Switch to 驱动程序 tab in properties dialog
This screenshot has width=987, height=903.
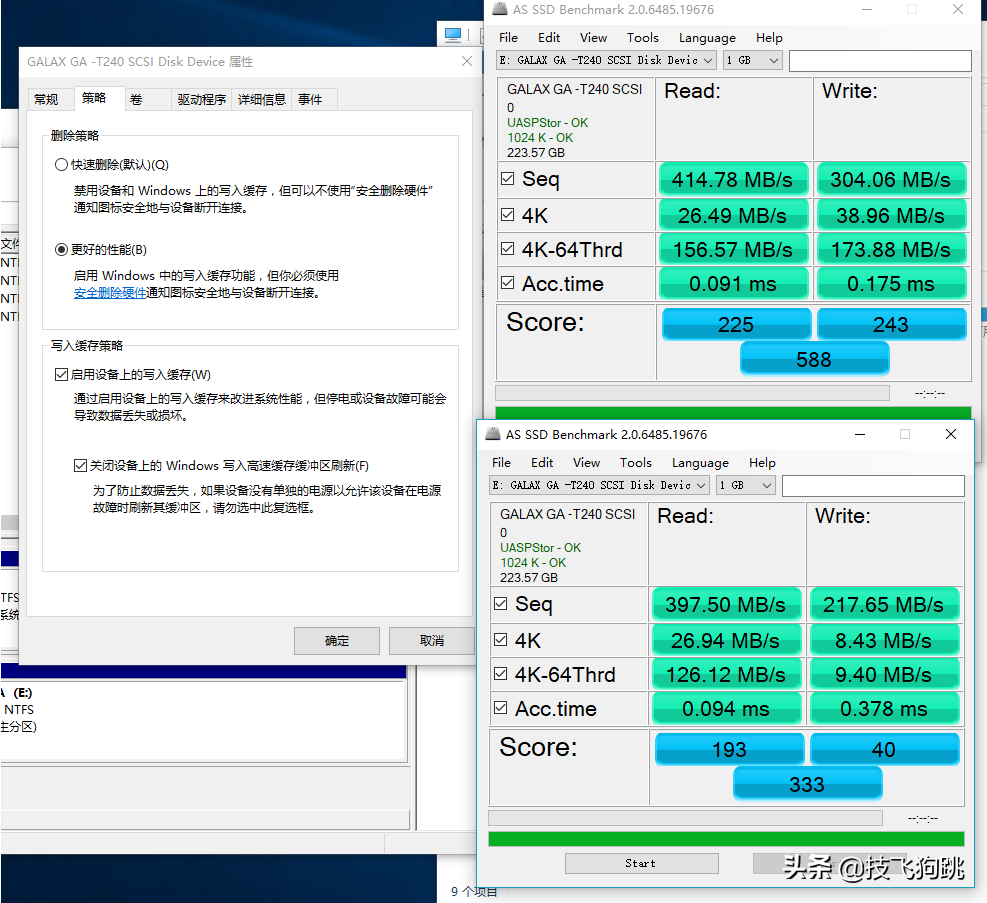pyautogui.click(x=201, y=99)
